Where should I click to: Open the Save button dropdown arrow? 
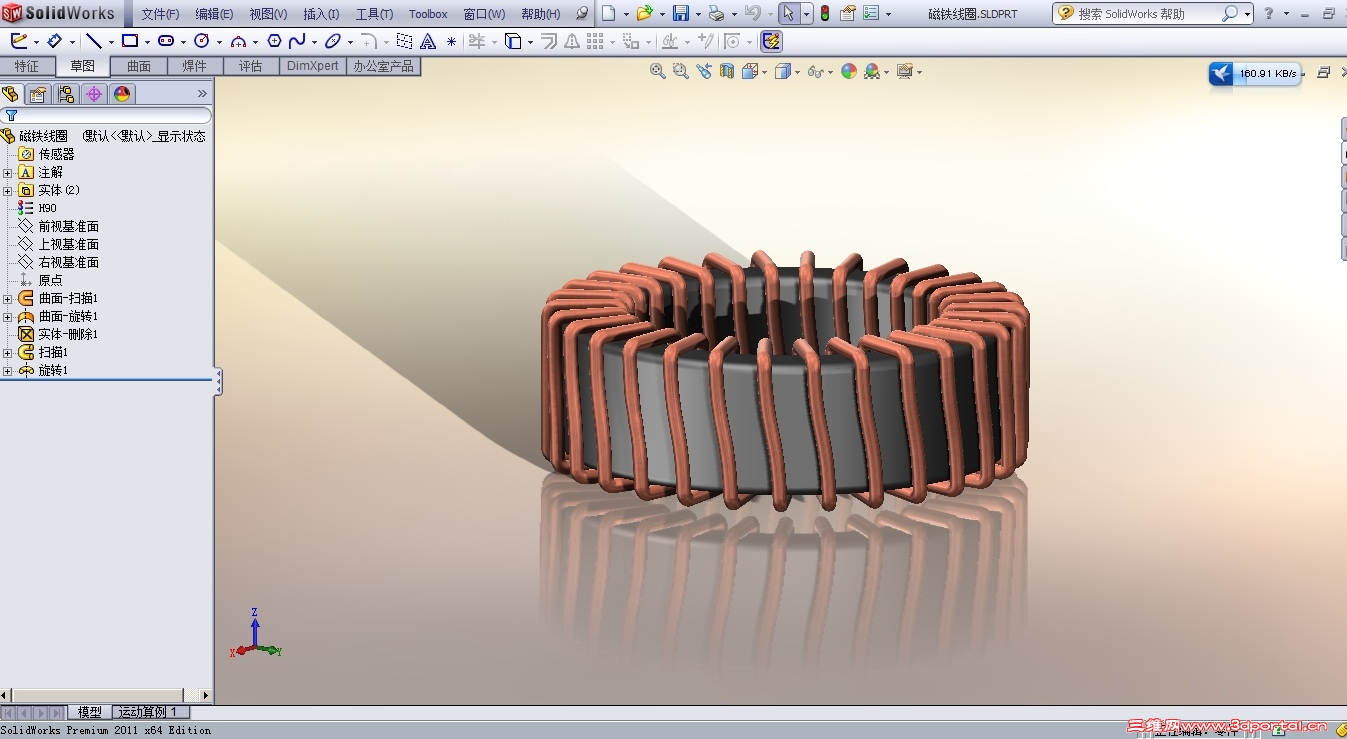coord(697,14)
